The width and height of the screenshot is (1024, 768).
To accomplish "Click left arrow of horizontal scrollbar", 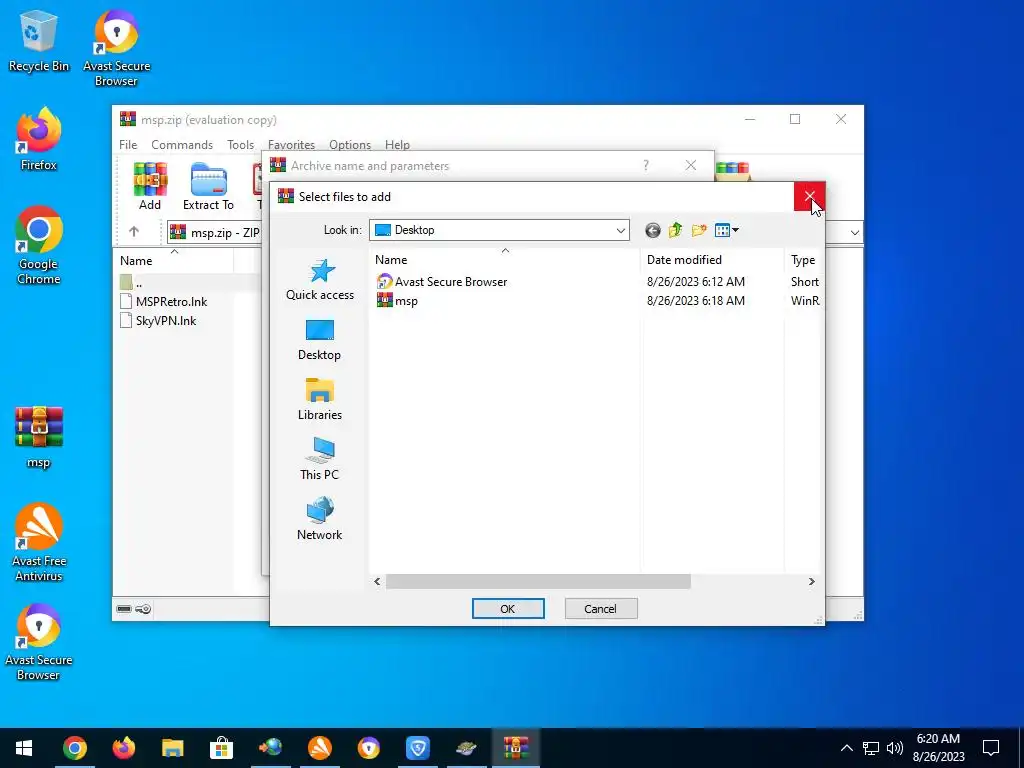I will coord(377,581).
